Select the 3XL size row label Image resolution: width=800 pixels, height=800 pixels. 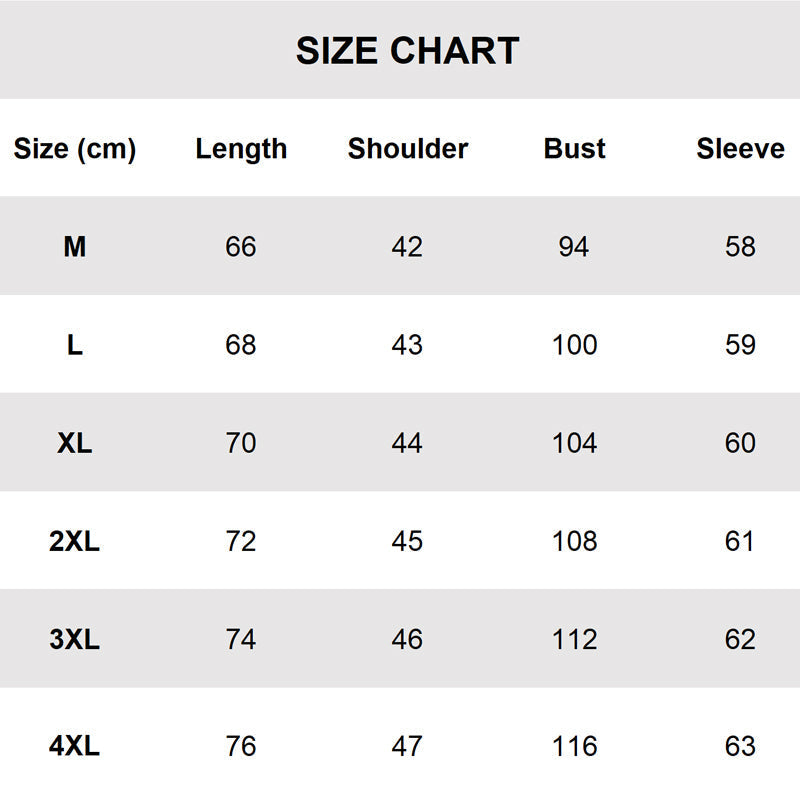click(x=75, y=639)
